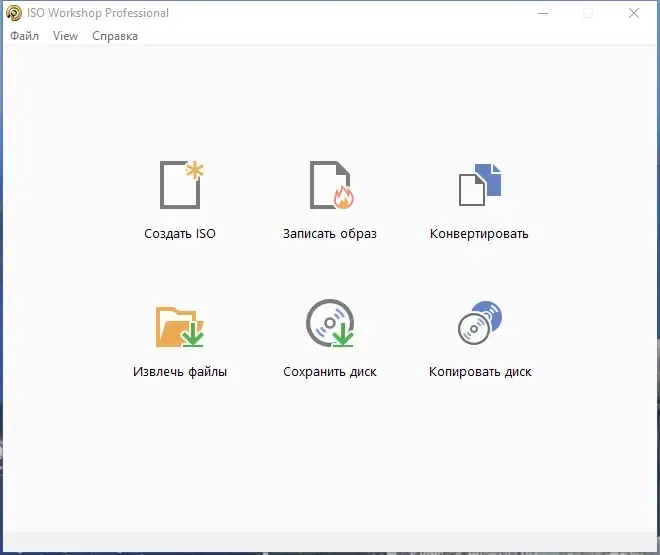The width and height of the screenshot is (660, 555).
Task: Click the Создать ISO page icon
Action: (x=181, y=185)
